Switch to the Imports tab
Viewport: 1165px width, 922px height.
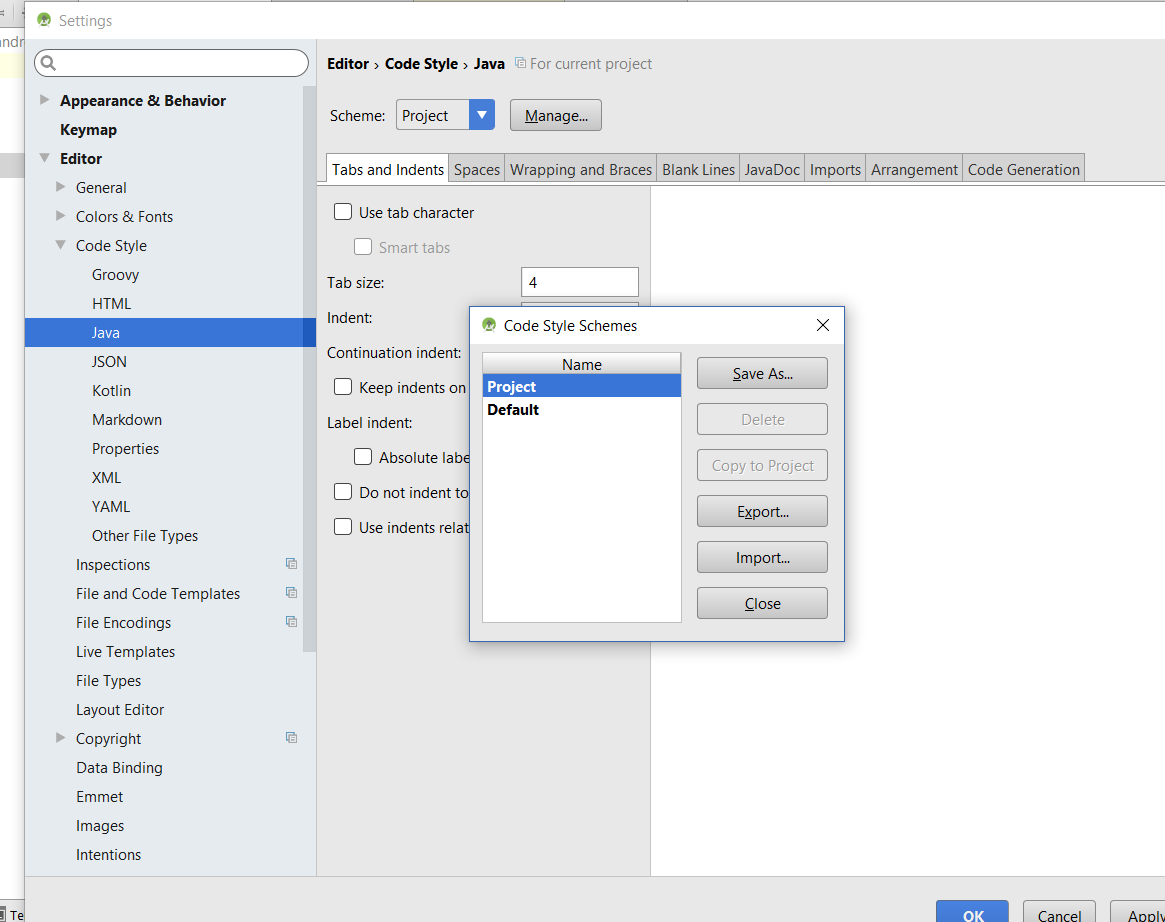[x=835, y=169]
